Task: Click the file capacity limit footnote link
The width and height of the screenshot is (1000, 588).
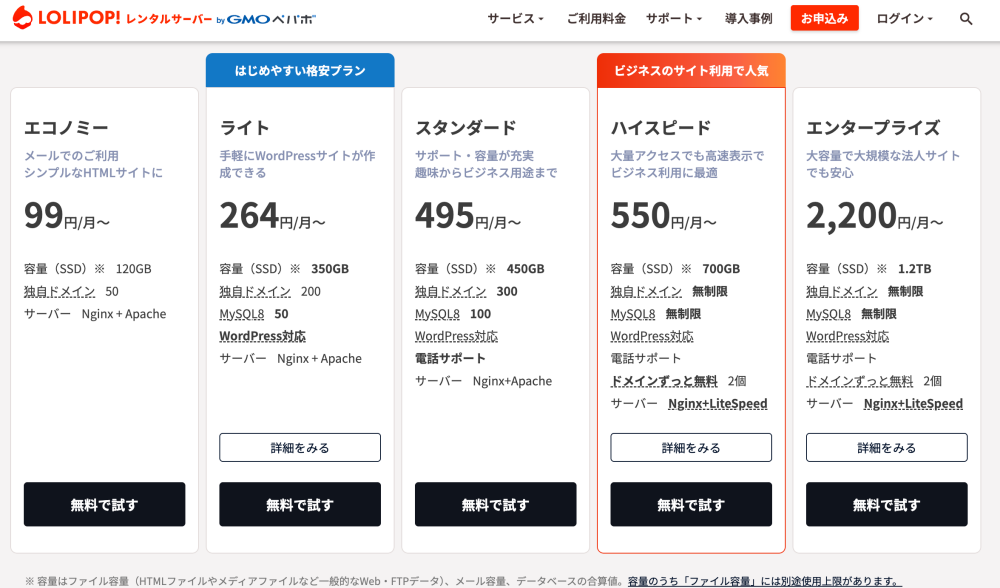Action: pos(764,581)
